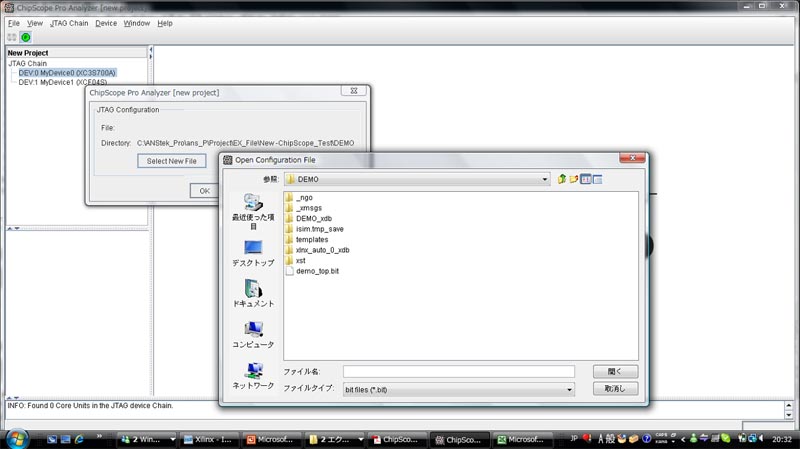The width and height of the screenshot is (800, 449).
Task: Switch to 'Xilinx - I...' taskbar window
Action: tap(209, 439)
